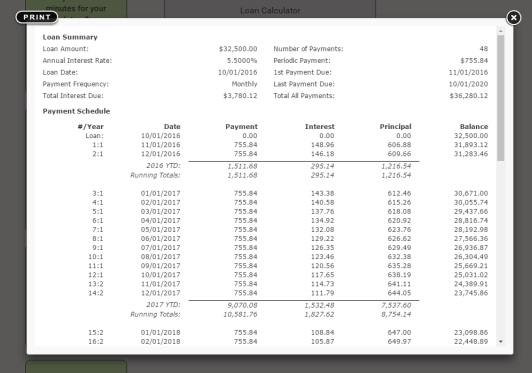Click the Principal column header
The height and width of the screenshot is (373, 532).
click(395, 127)
